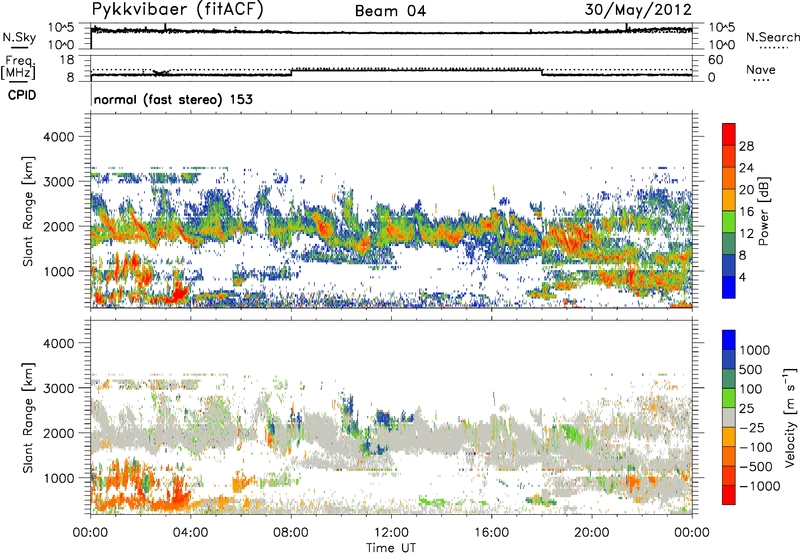The height and width of the screenshot is (554, 800).
Task: Click the "16:00" time axis label
Action: (491, 533)
